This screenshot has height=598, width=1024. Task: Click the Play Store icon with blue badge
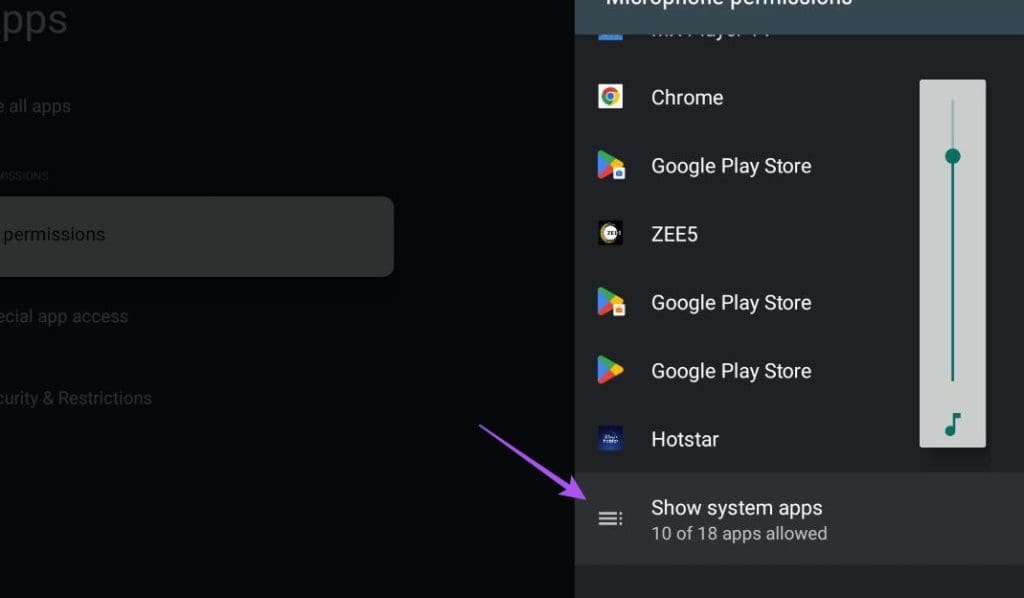(x=611, y=165)
